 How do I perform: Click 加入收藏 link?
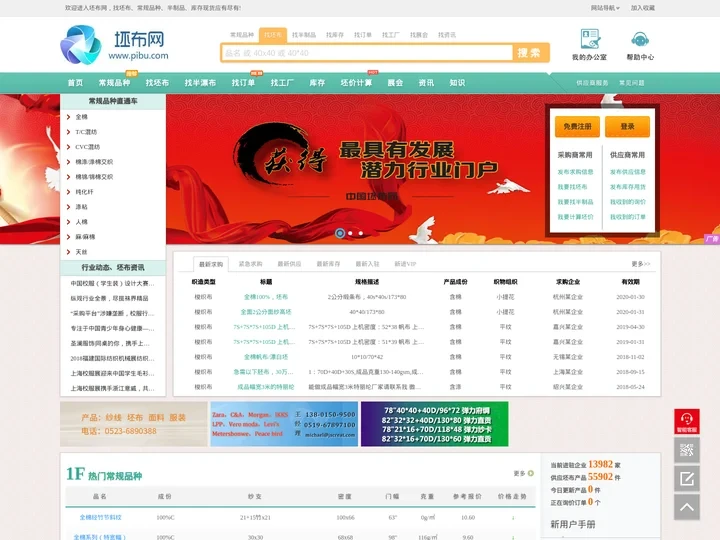tap(642, 8)
